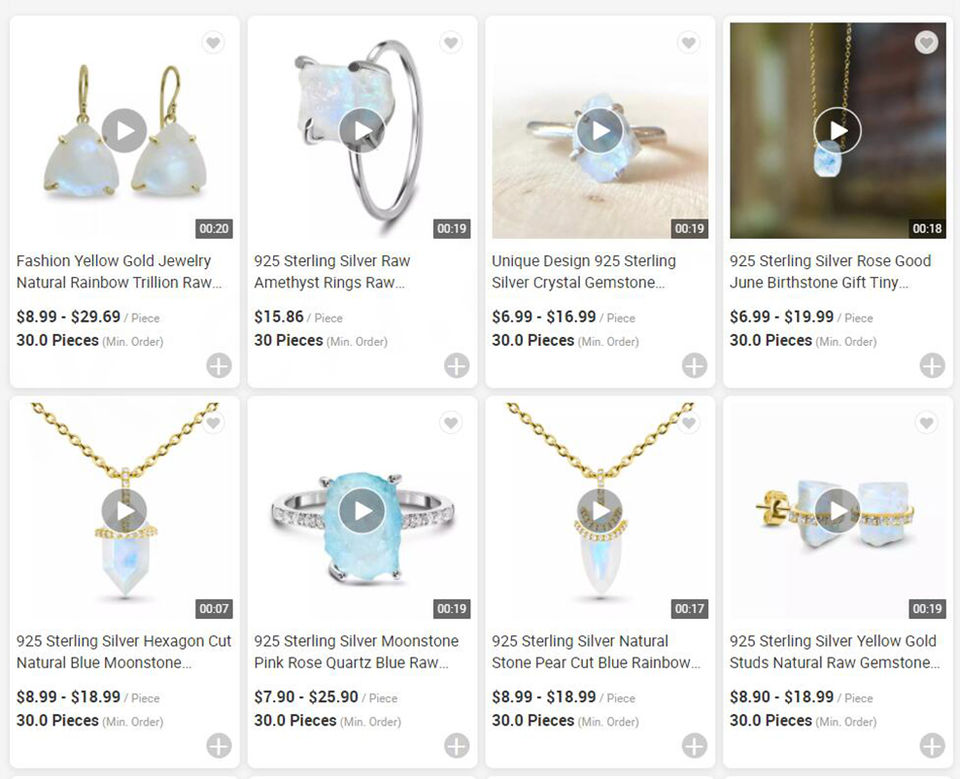This screenshot has height=779, width=960.
Task: Play the yellow gold studs video
Action: coord(838,511)
